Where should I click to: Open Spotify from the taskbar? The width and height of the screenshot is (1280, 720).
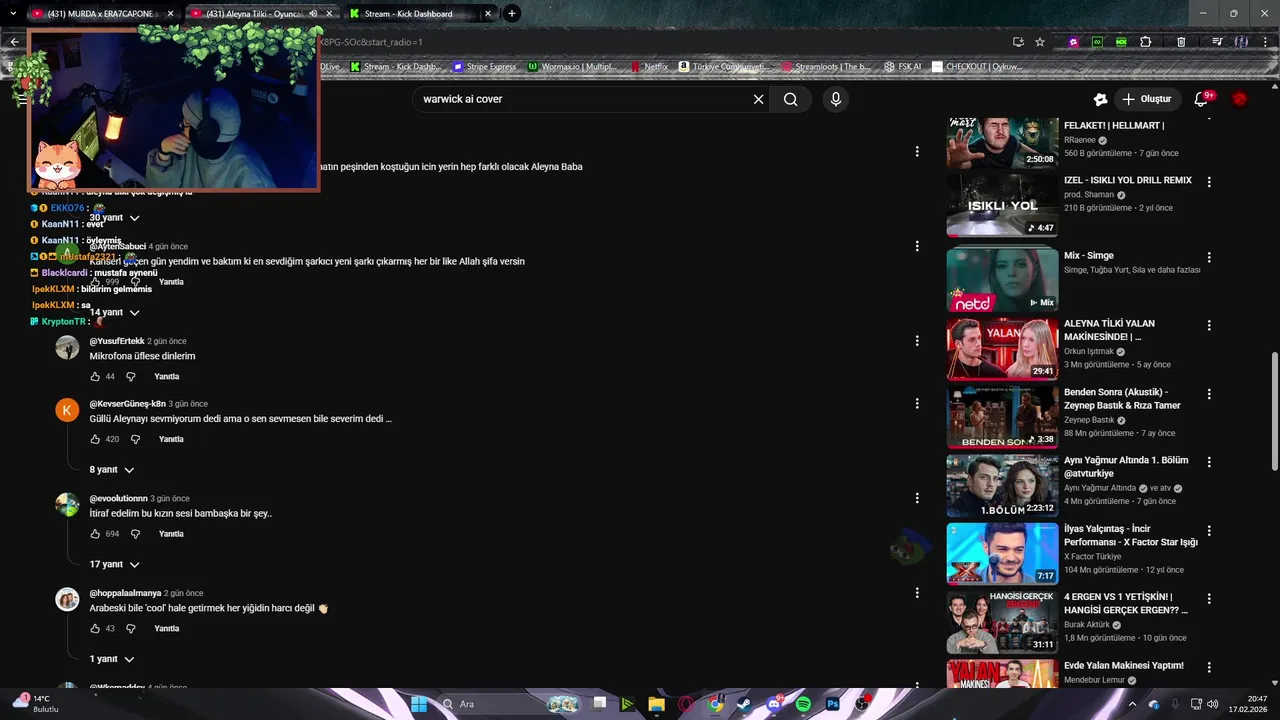pos(804,704)
